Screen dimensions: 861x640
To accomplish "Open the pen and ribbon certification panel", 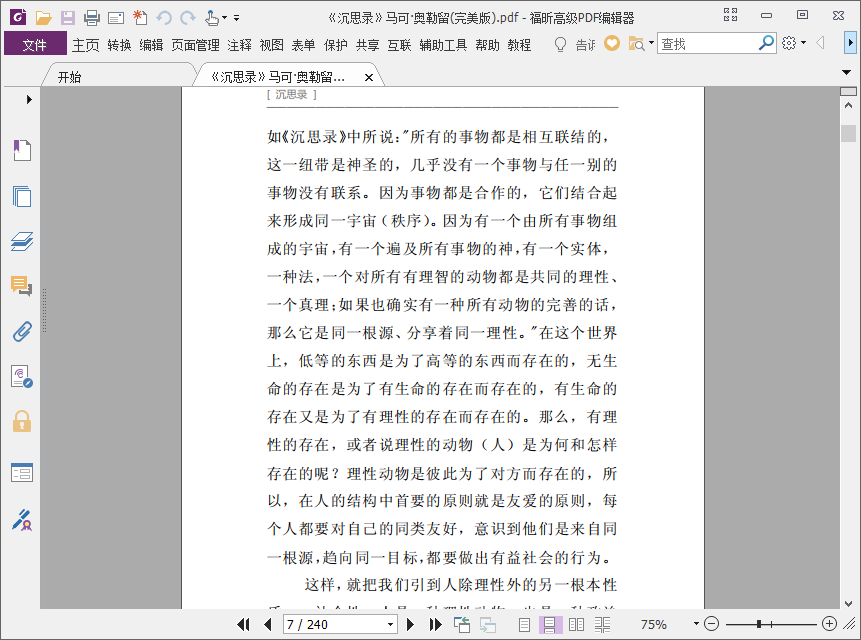I will tap(22, 520).
